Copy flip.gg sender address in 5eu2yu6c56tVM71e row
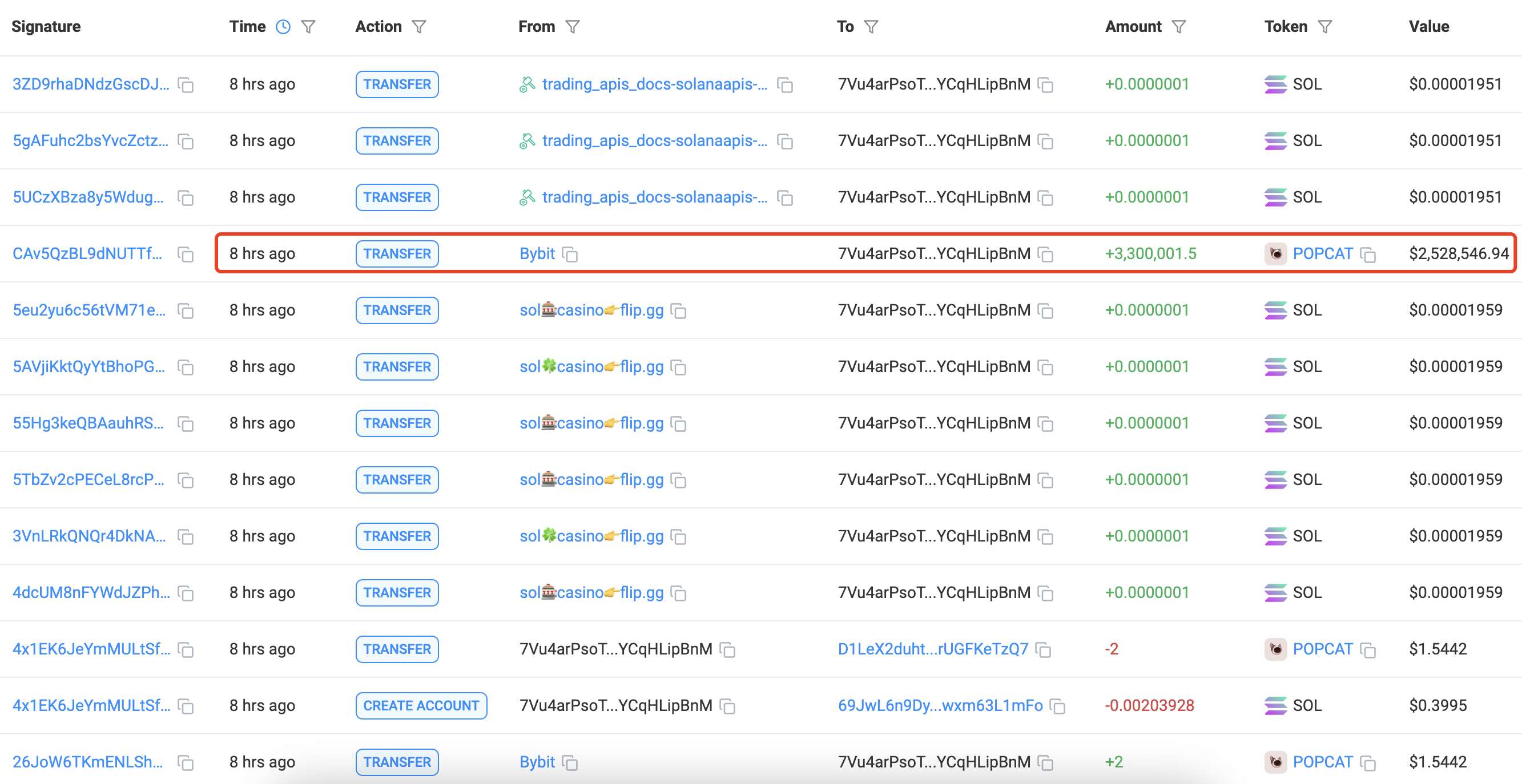 click(678, 311)
